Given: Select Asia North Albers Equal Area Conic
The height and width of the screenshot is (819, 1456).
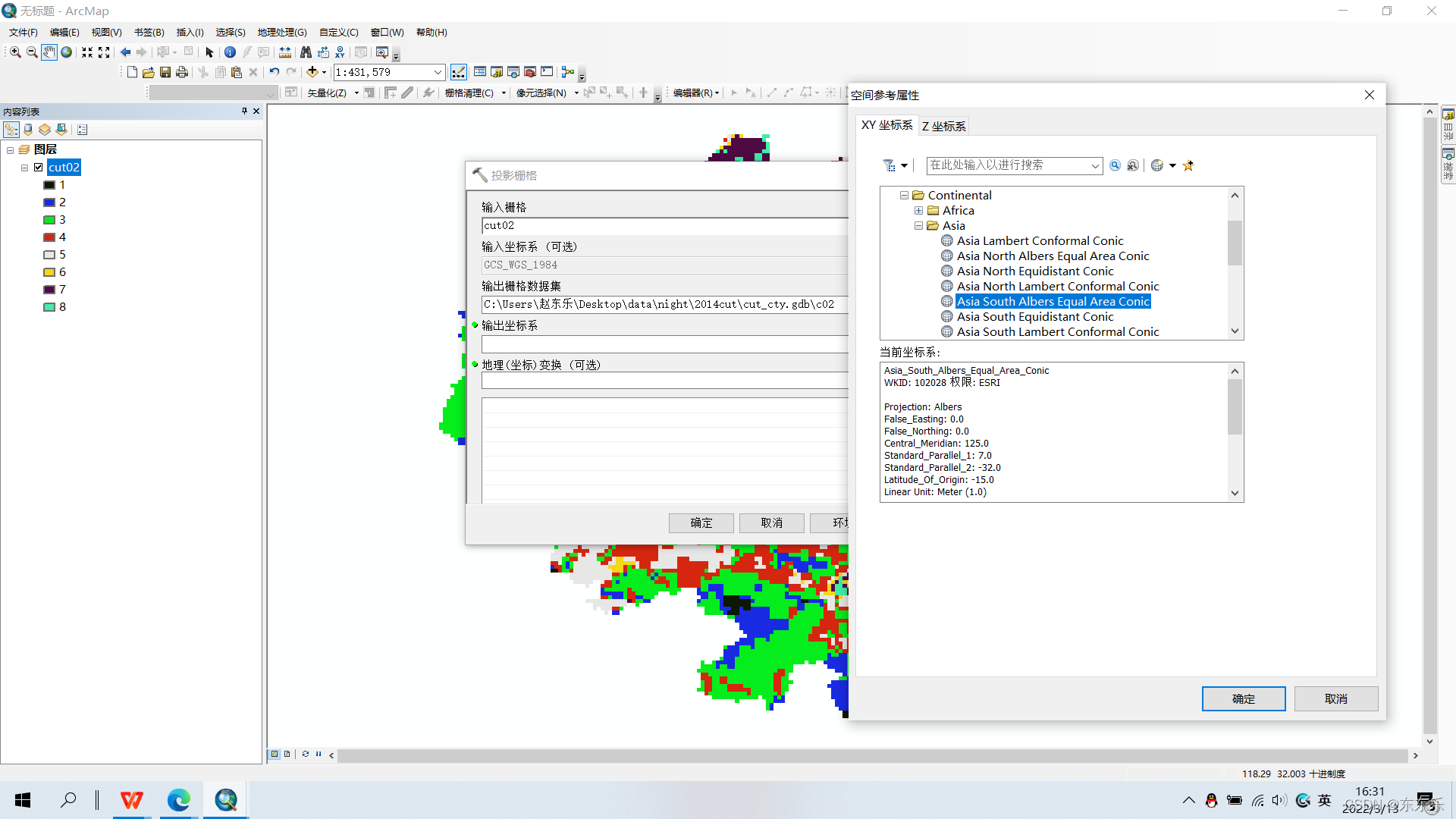Looking at the screenshot, I should point(1053,256).
